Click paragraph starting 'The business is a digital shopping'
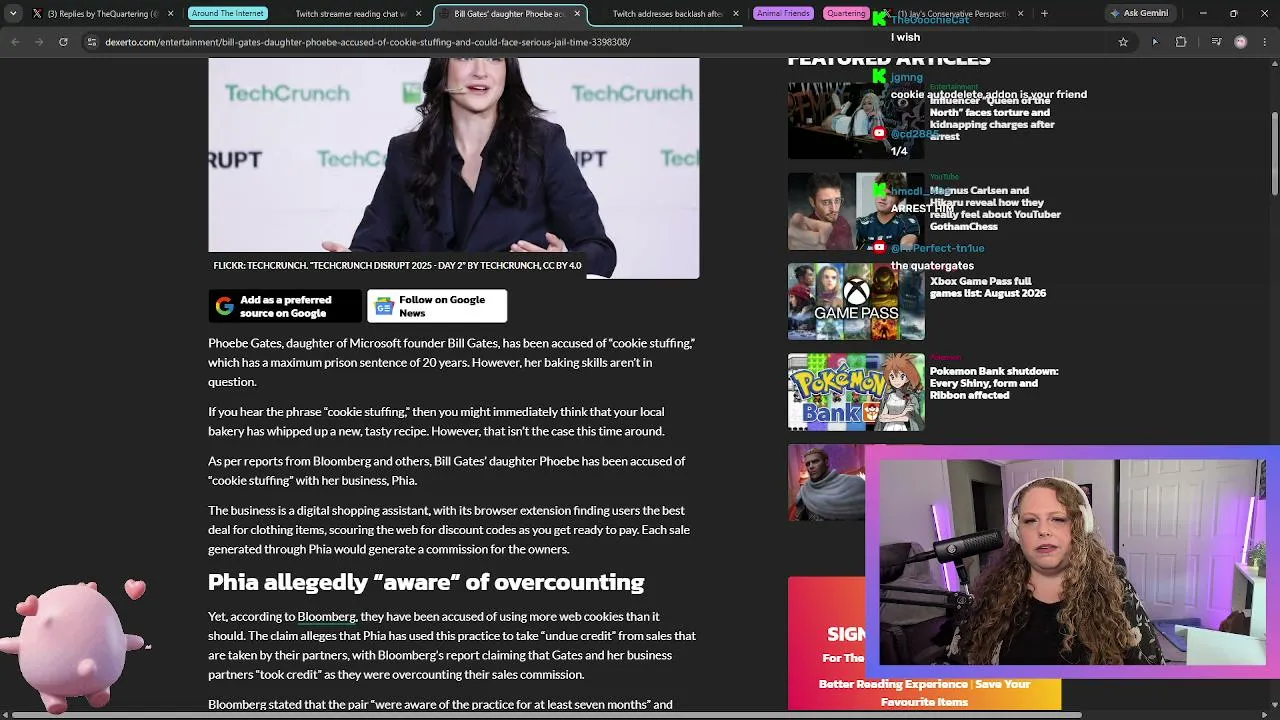Image resolution: width=1280 pixels, height=720 pixels. tap(449, 530)
